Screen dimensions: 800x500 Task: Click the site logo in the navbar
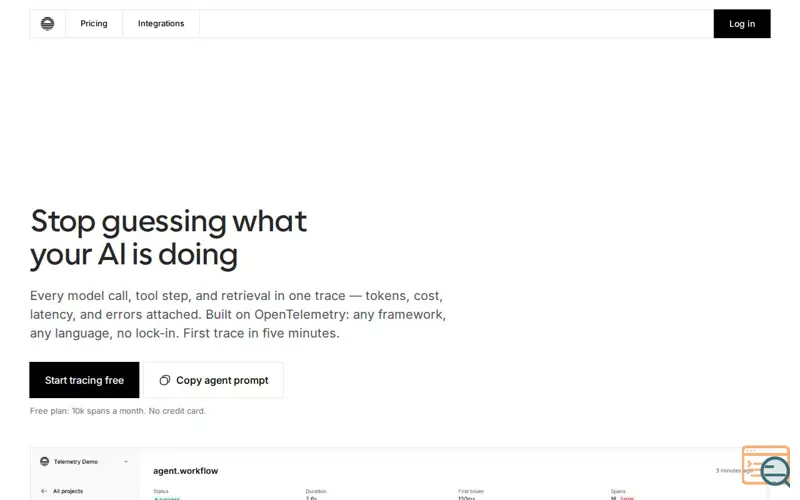click(x=47, y=23)
